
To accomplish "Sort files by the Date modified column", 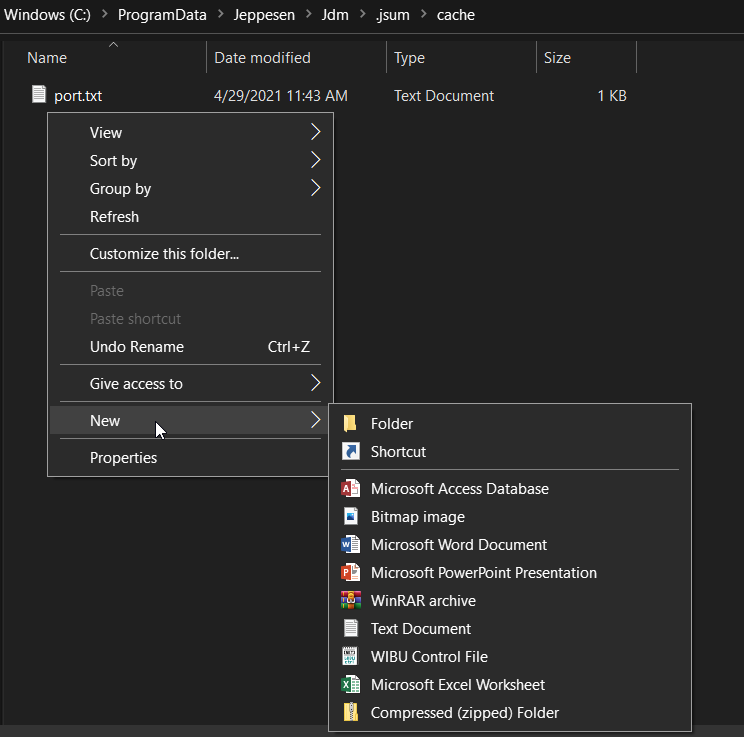I will pyautogui.click(x=262, y=58).
